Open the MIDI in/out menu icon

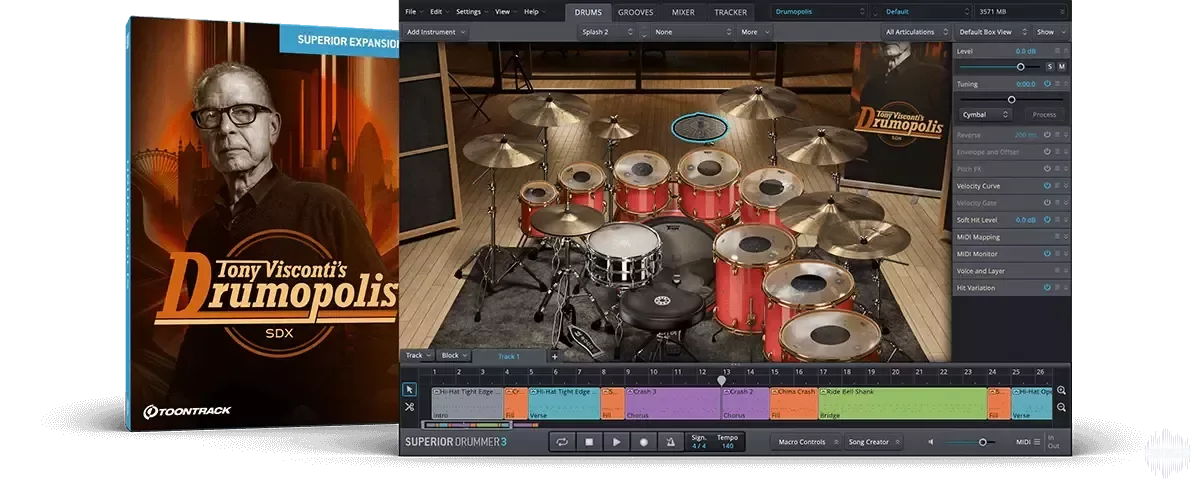[x=1037, y=441]
